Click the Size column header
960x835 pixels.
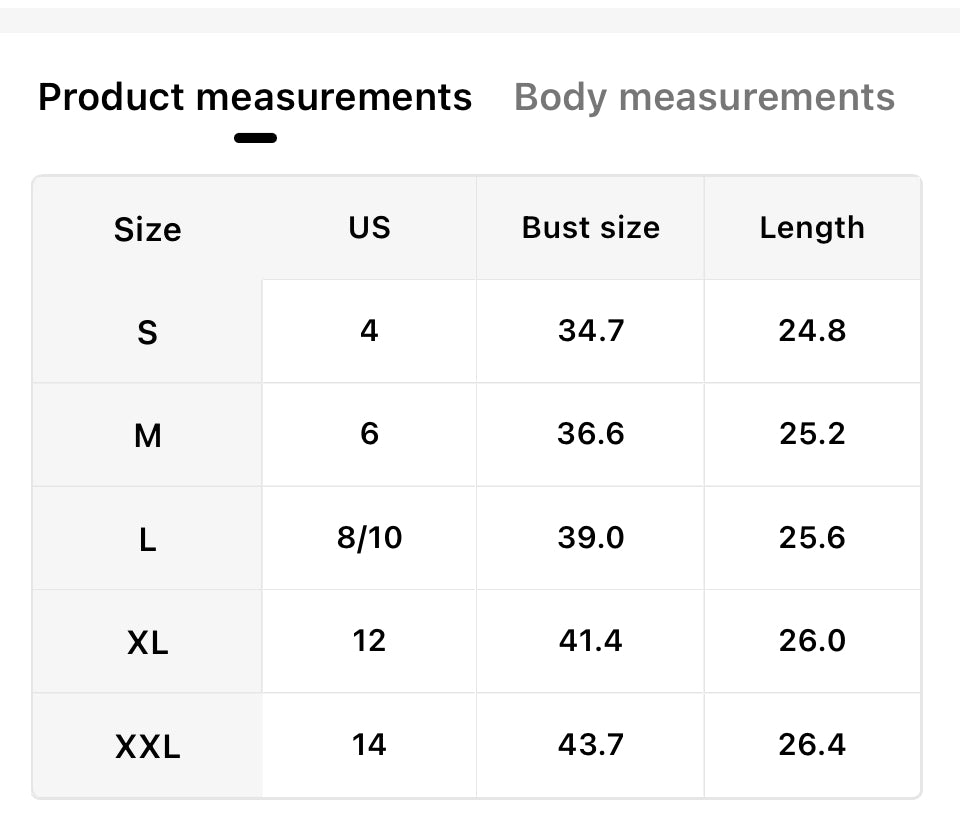tap(147, 229)
